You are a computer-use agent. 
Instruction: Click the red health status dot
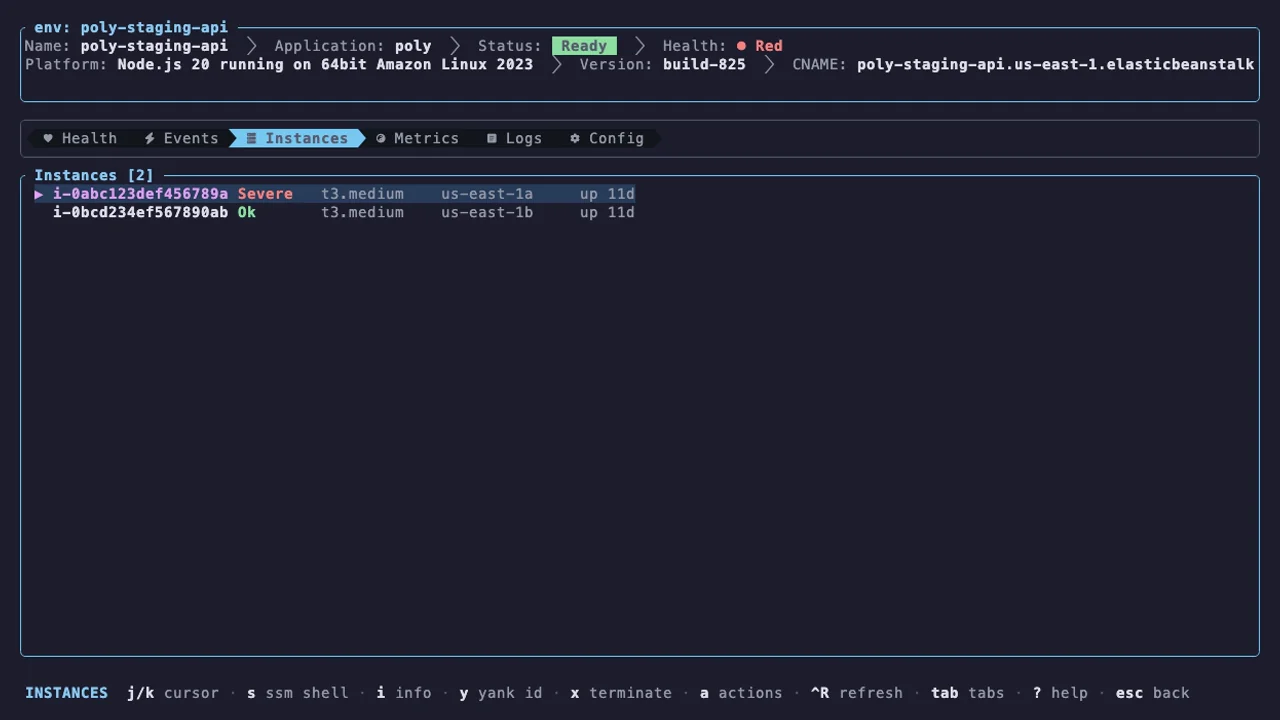pos(741,46)
